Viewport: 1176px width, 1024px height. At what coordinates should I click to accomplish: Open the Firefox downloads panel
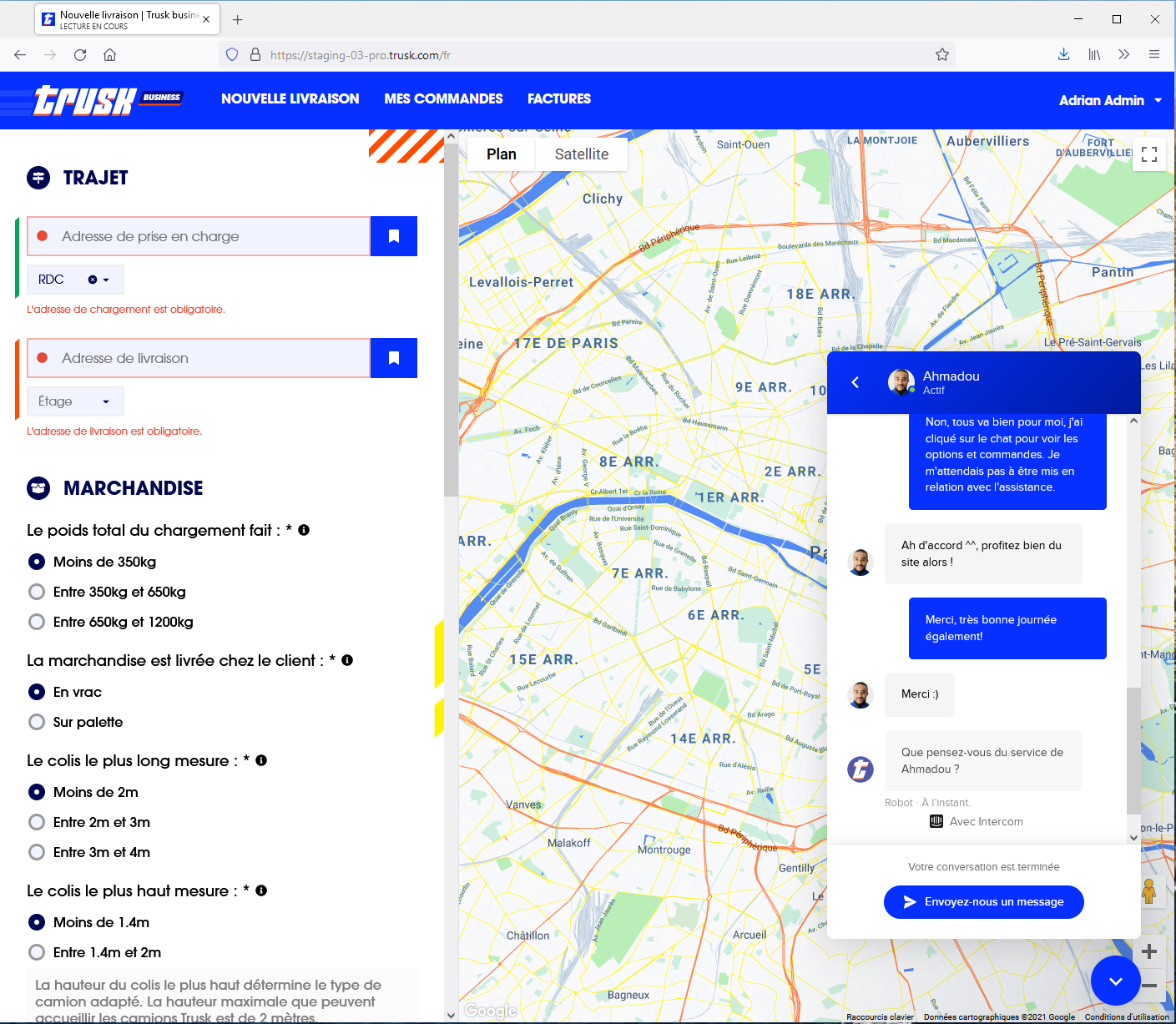1063,55
